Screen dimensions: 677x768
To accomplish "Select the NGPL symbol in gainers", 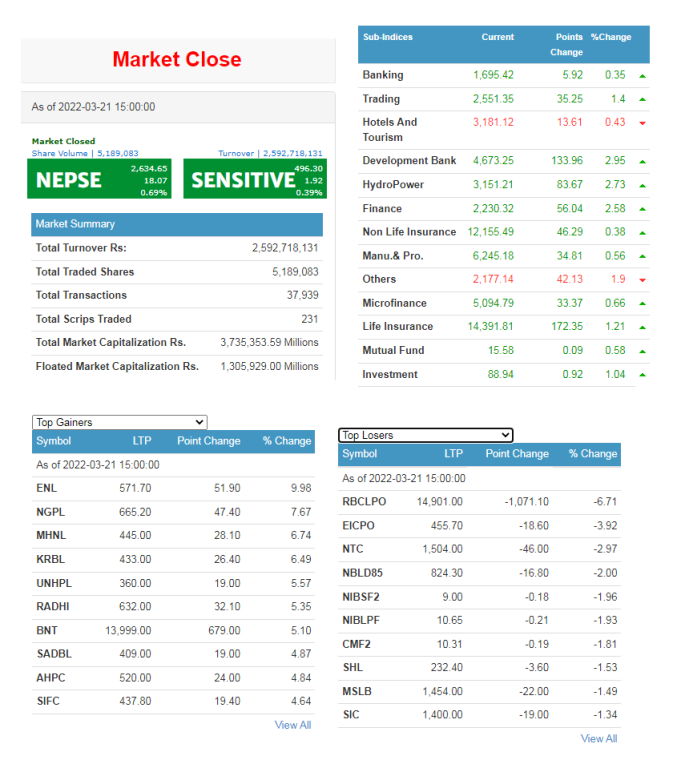I will point(50,512).
